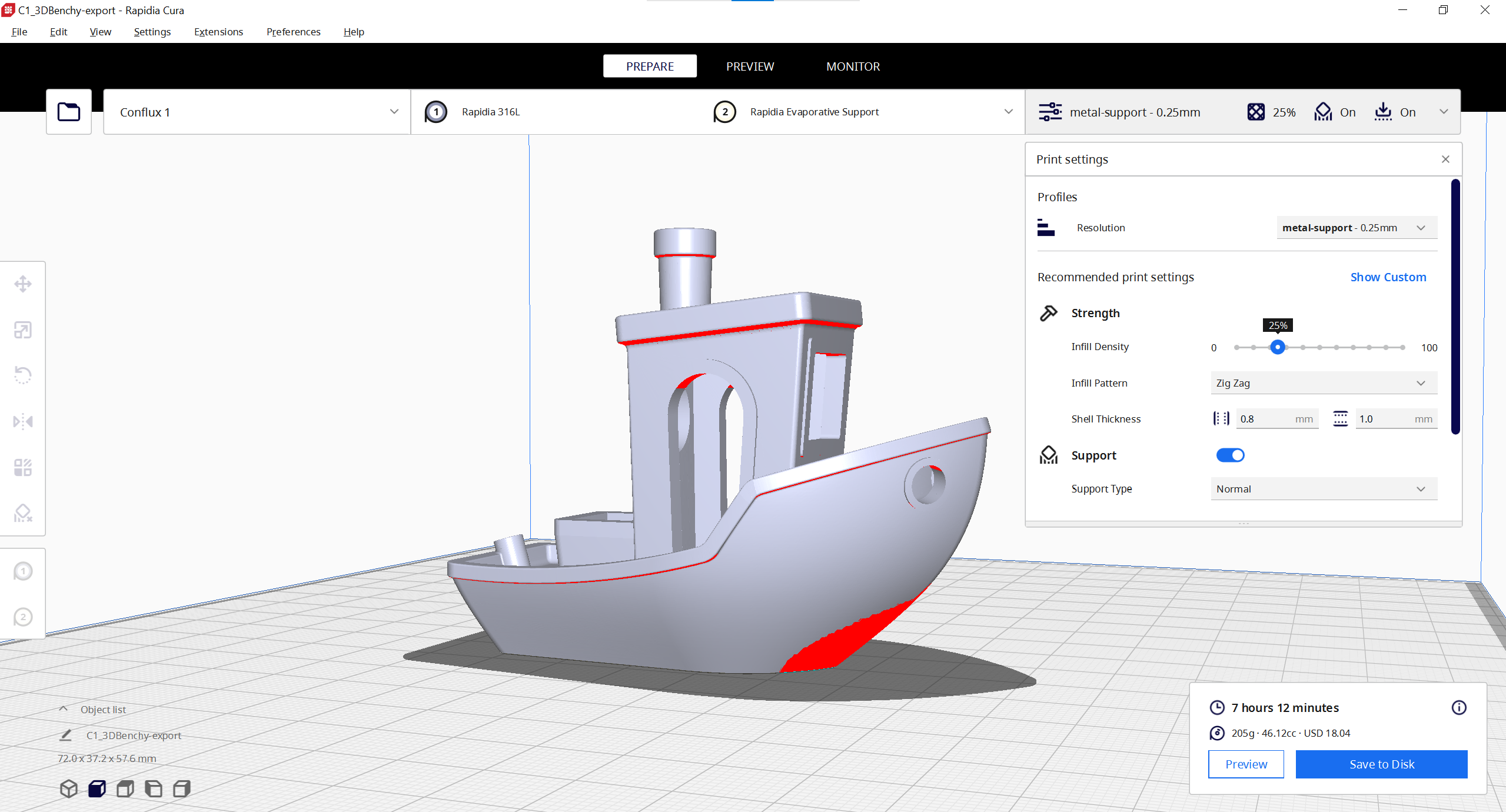Open the Extensions menu
The height and width of the screenshot is (812, 1506).
click(x=218, y=32)
